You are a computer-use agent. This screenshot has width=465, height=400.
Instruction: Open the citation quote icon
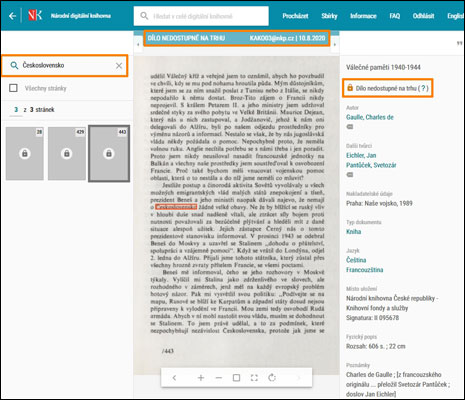pos(459,43)
